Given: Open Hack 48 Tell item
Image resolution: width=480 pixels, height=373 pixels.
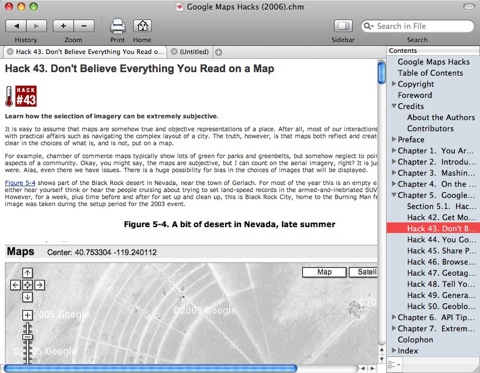Looking at the screenshot, I should (x=441, y=284).
